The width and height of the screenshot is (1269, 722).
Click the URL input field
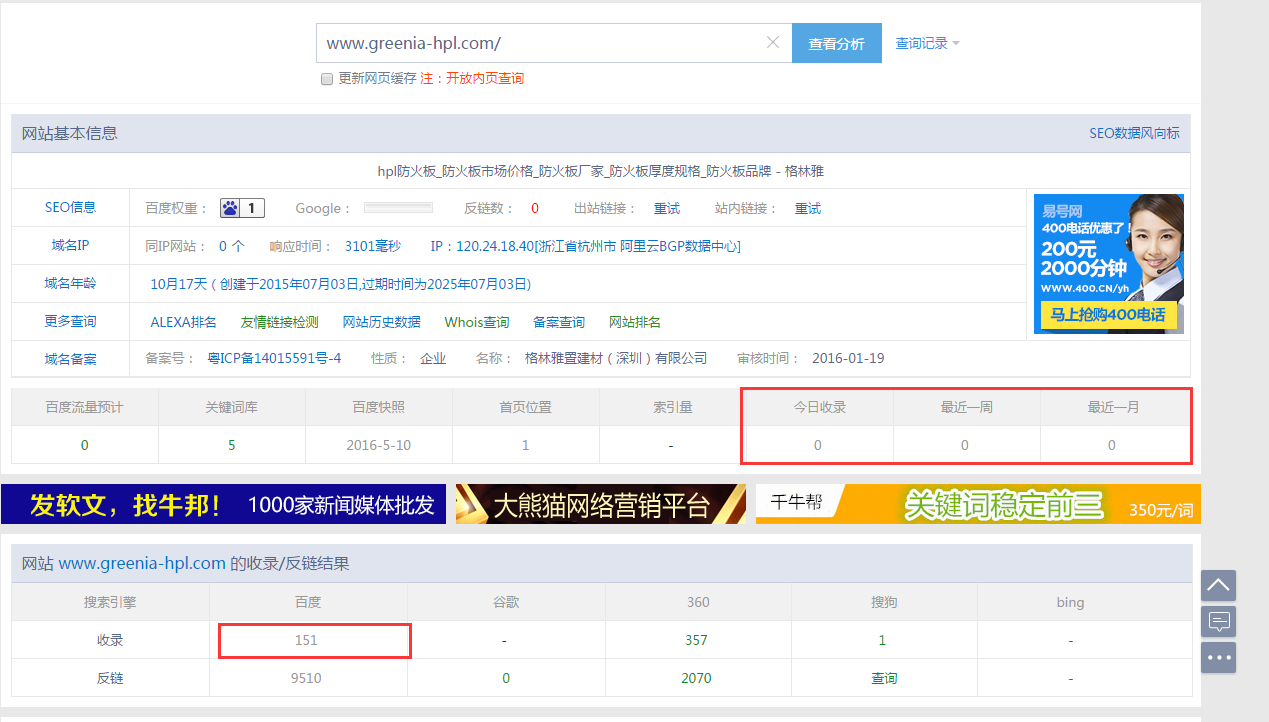540,44
